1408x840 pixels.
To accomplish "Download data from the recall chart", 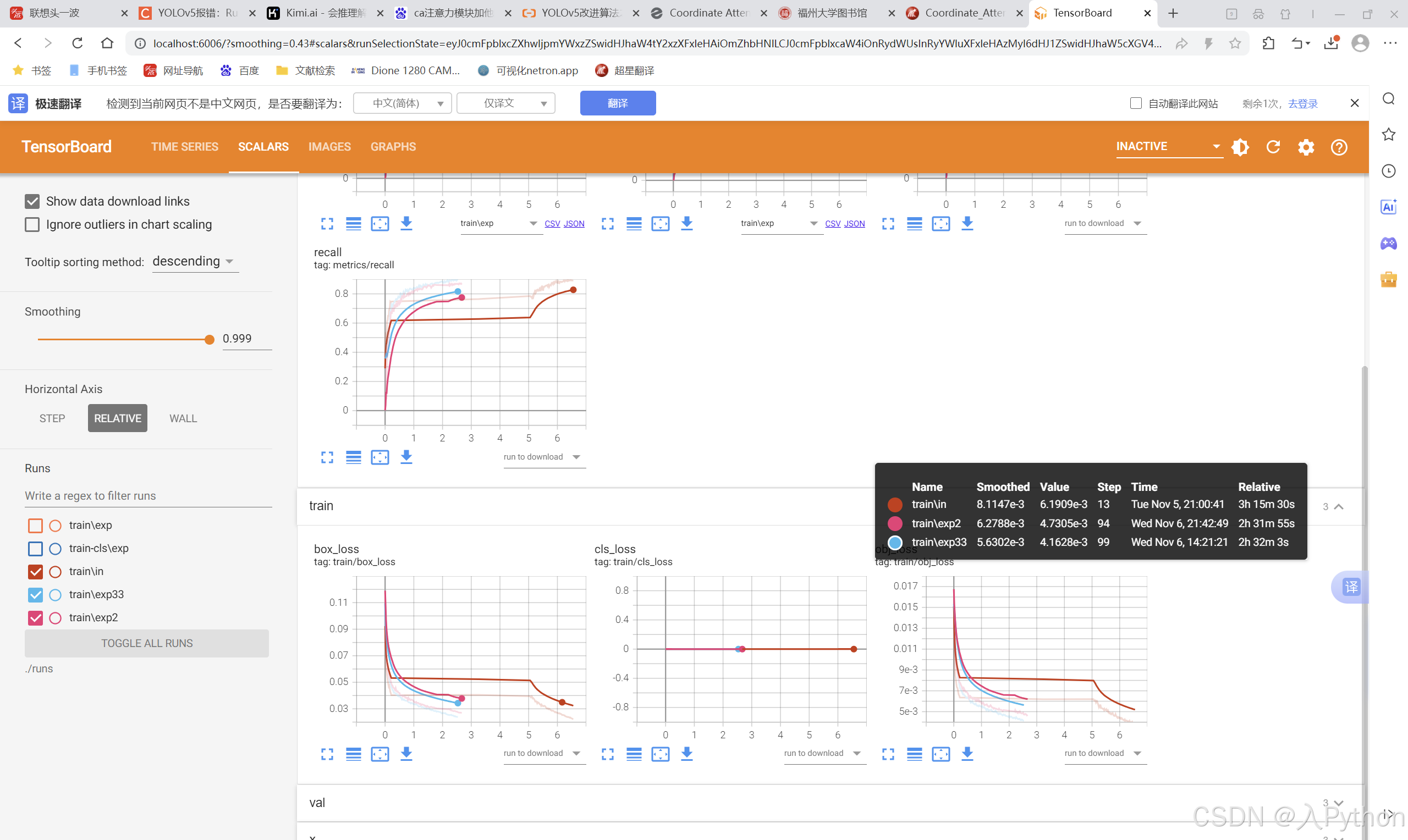I will click(x=406, y=457).
